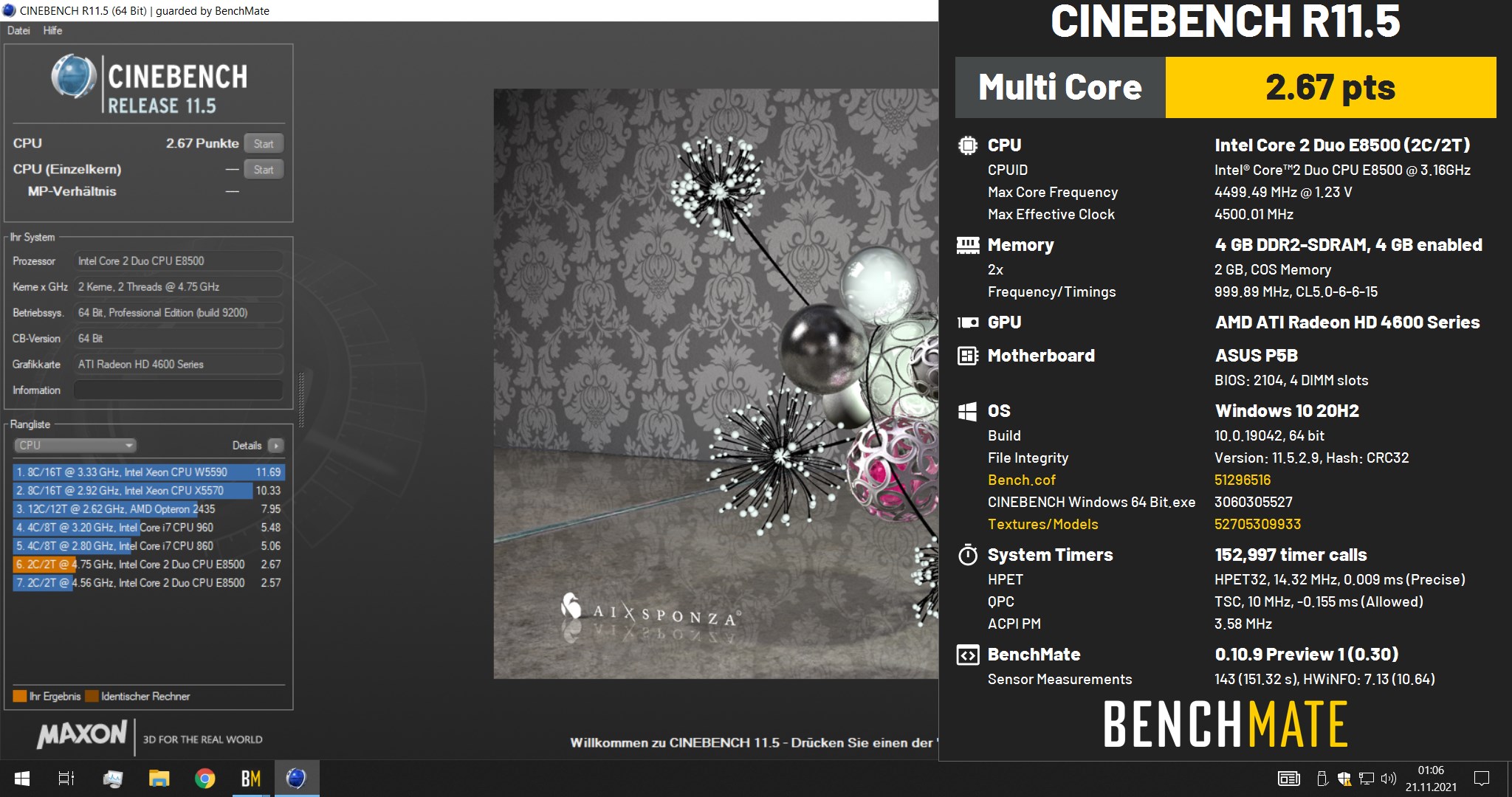
Task: Click the Kerne x GHz field
Action: pos(178,286)
